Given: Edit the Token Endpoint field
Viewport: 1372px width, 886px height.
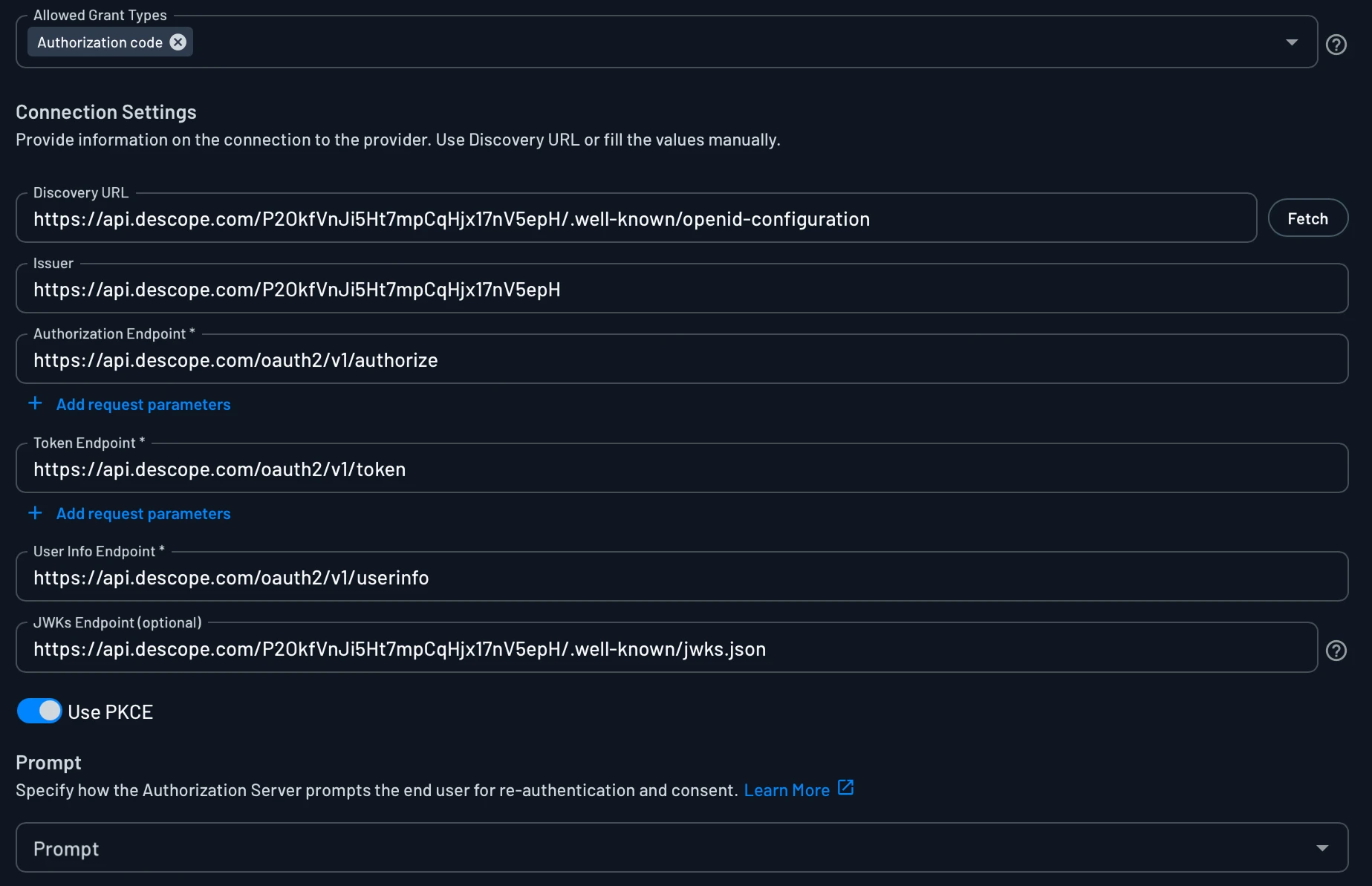Looking at the screenshot, I should click(x=682, y=469).
